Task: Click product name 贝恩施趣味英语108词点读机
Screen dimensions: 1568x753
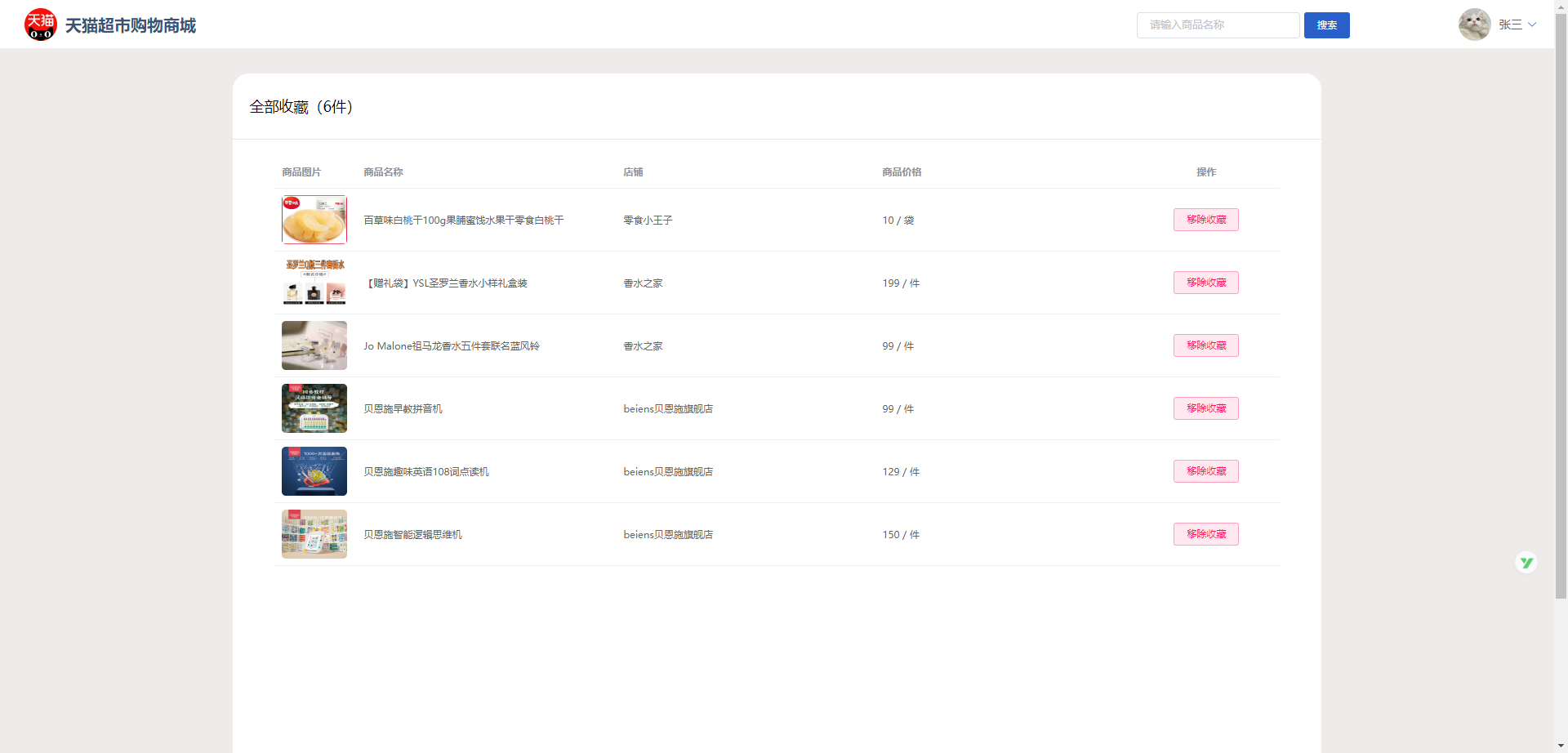Action: [426, 472]
